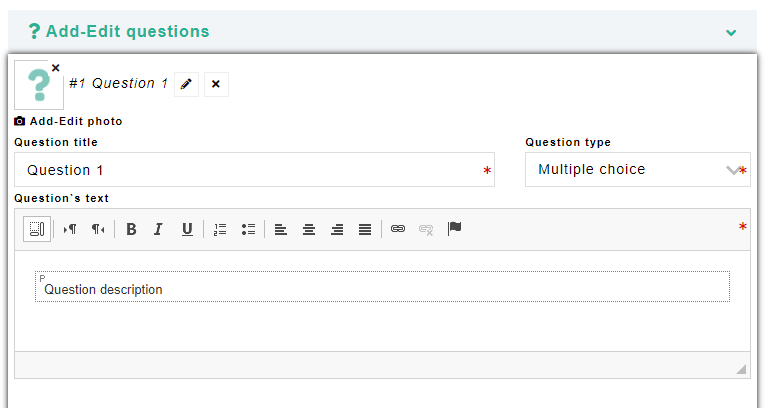Align text right
This screenshot has height=408, width=771.
(337, 229)
